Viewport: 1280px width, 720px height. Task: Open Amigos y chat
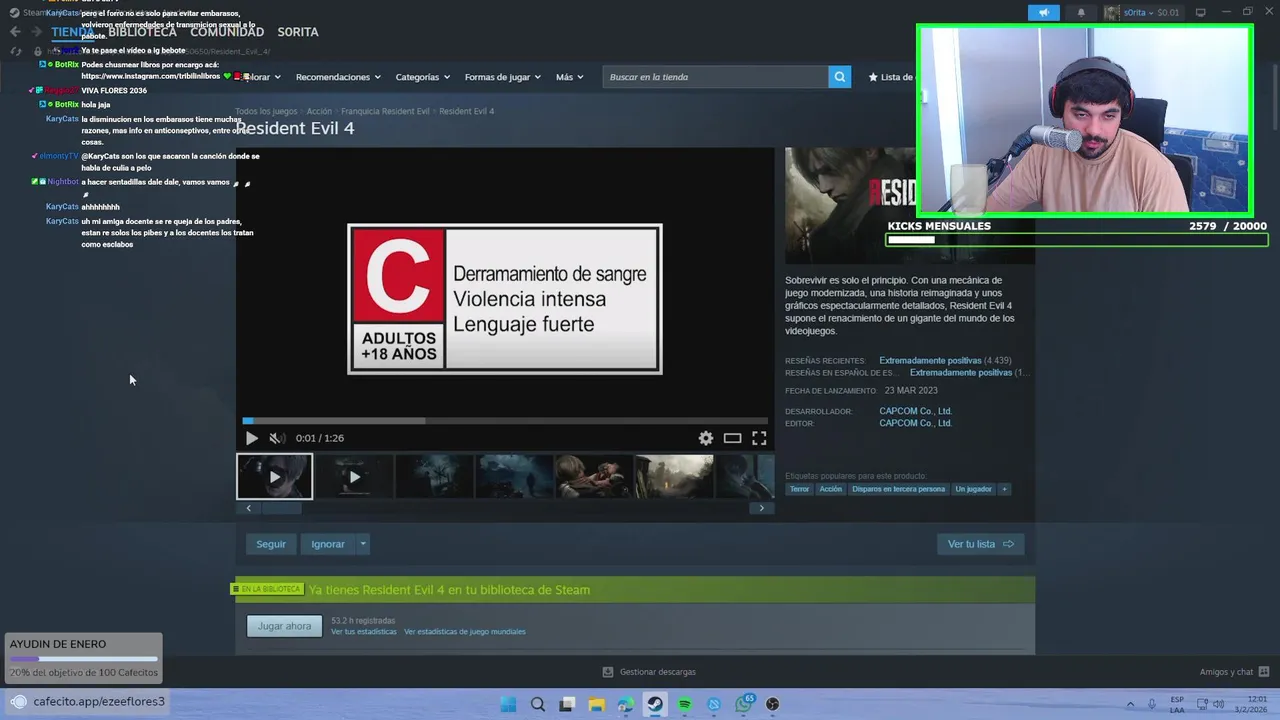pyautogui.click(x=1234, y=672)
